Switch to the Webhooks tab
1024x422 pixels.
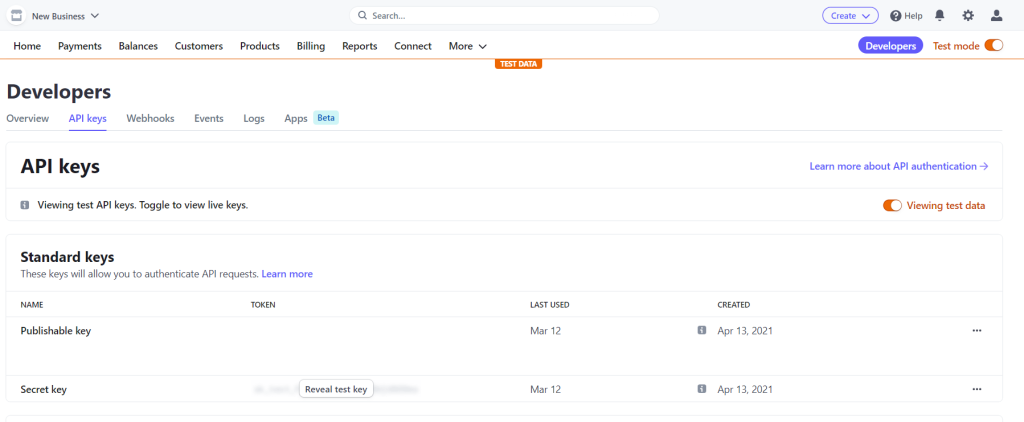click(x=150, y=118)
